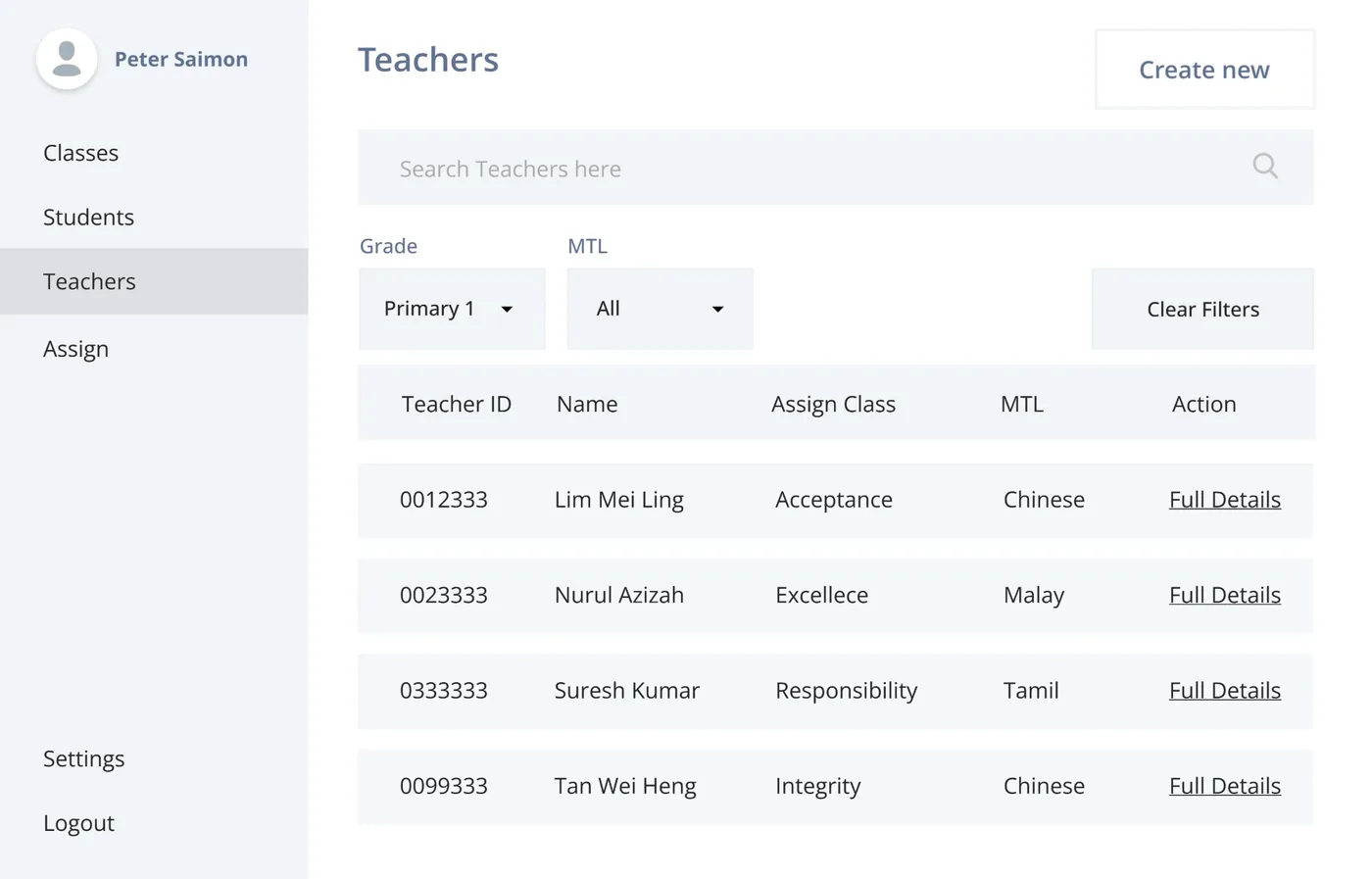Open Full Details for Suresh Kumar
Screen dimensions: 1372x879
[1224, 690]
